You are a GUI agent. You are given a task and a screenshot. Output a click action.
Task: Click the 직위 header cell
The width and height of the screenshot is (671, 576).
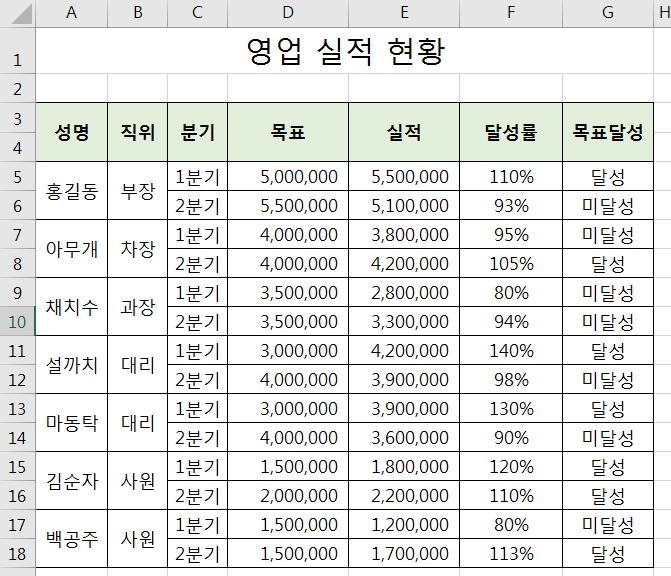(x=137, y=132)
